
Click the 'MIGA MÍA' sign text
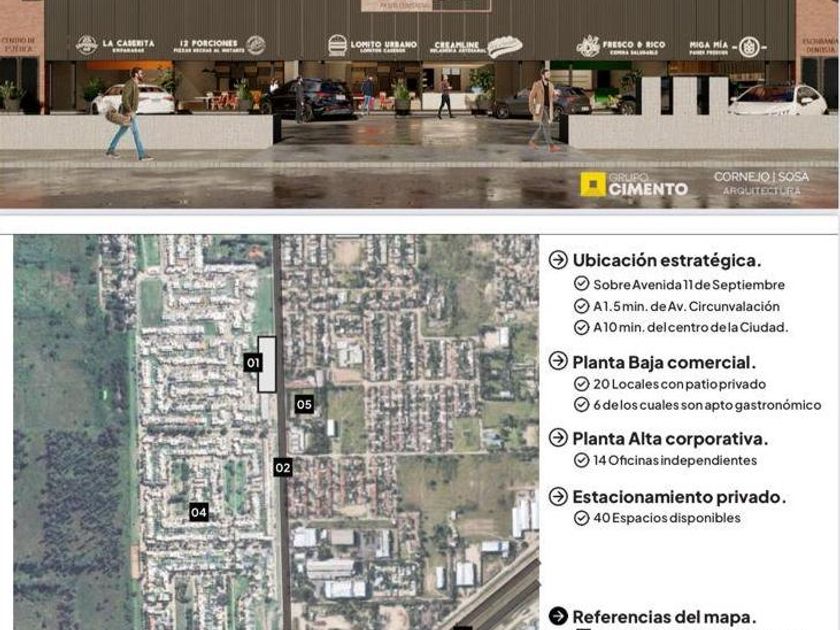point(709,45)
